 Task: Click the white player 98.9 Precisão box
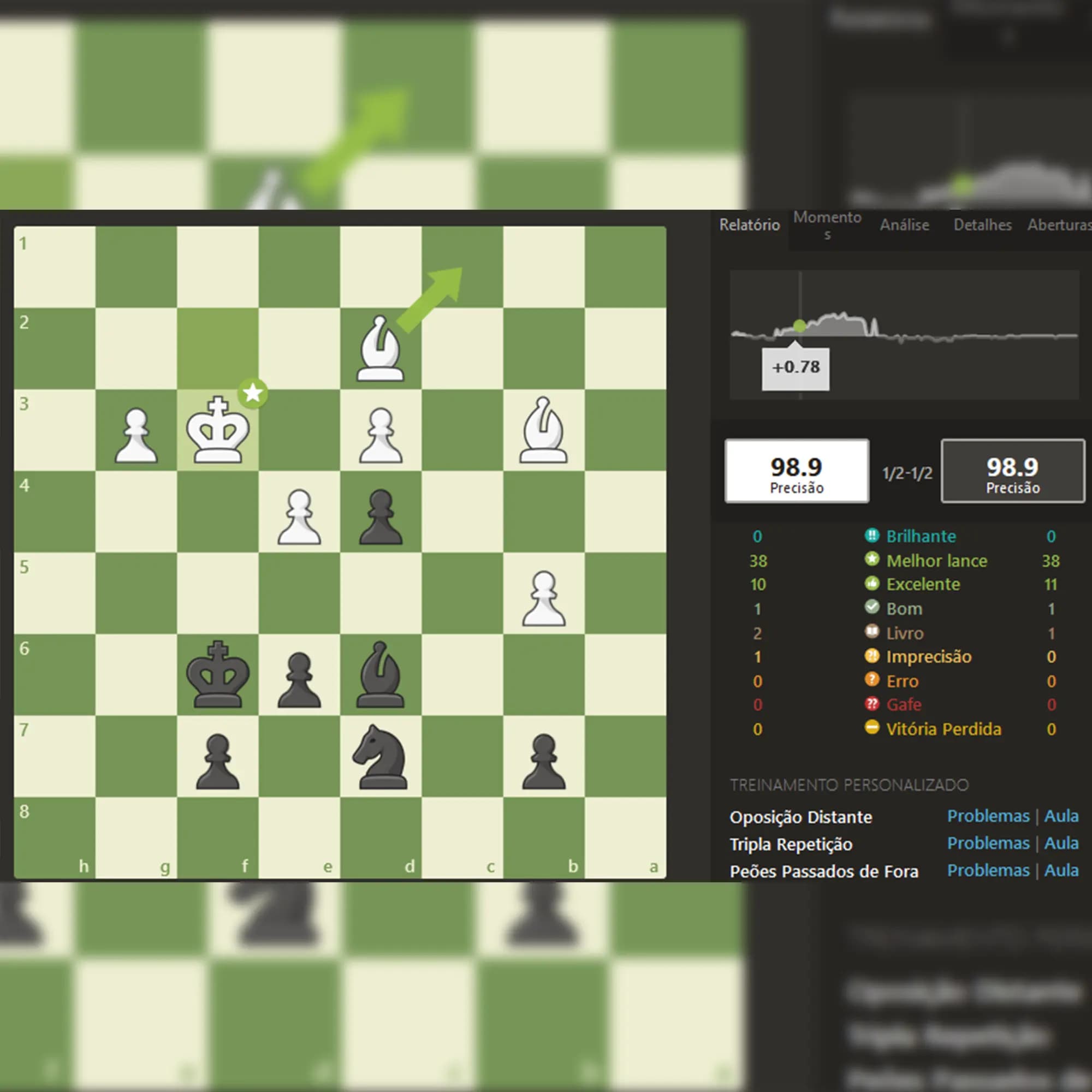pos(797,471)
